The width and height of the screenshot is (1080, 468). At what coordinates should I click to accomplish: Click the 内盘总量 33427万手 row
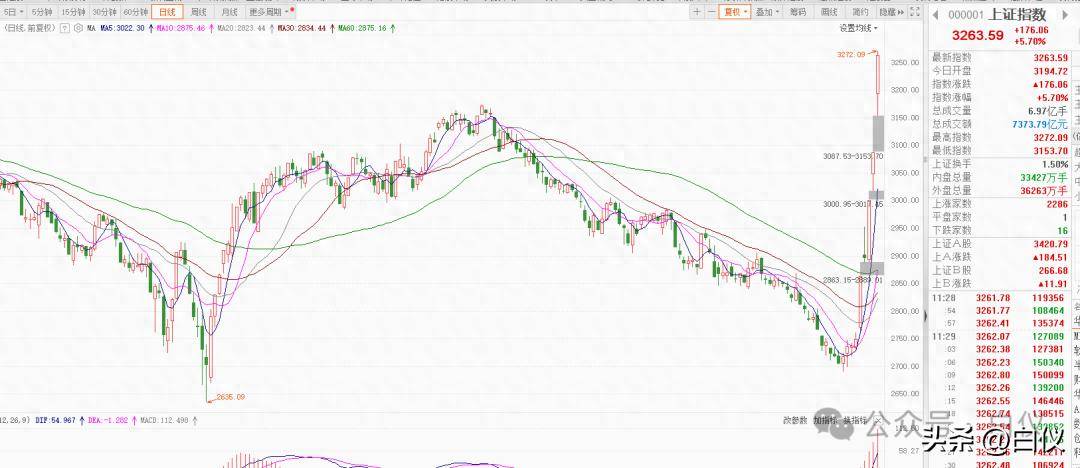1000,177
